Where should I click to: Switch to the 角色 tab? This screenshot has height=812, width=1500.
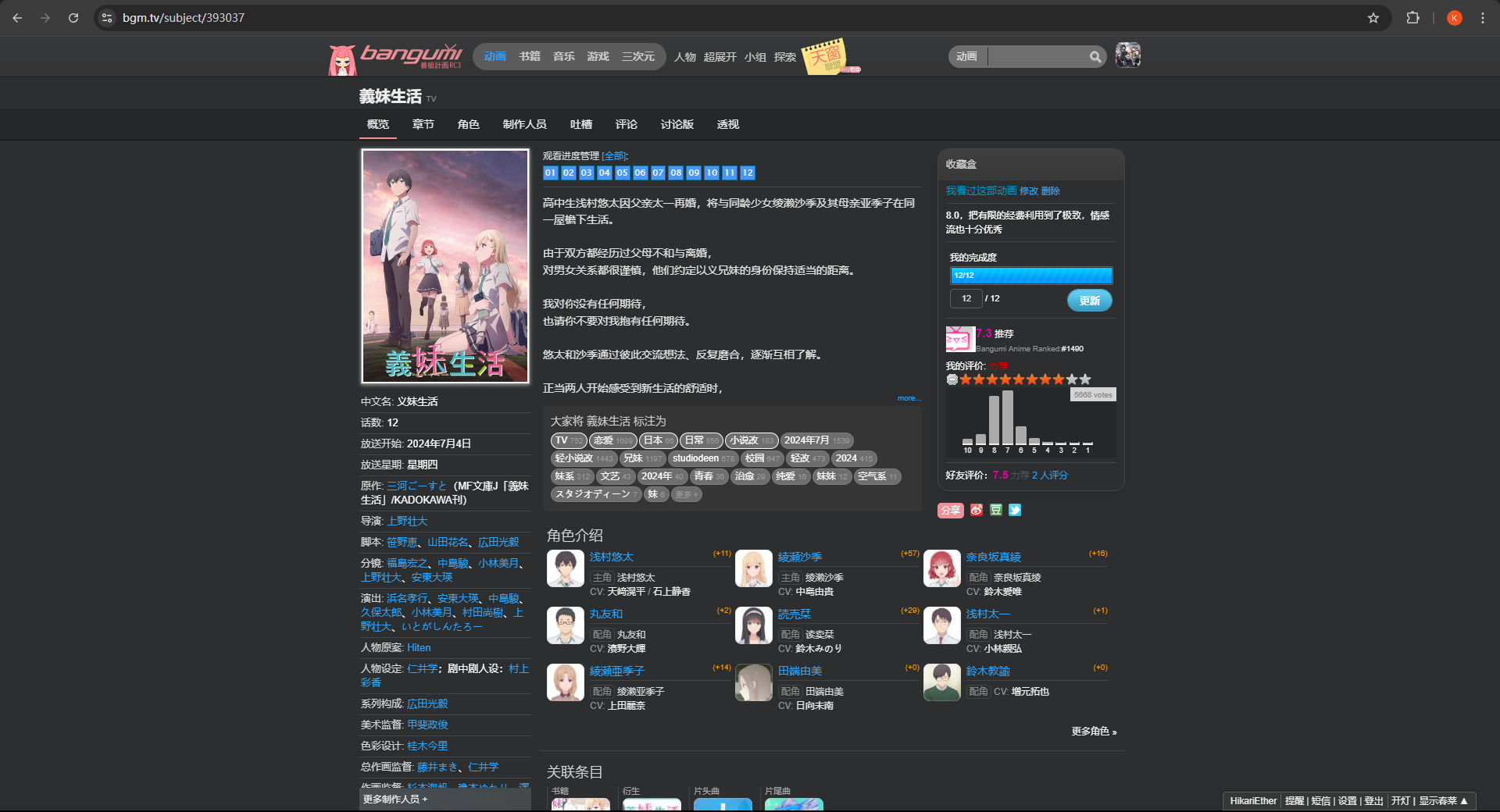pos(468,124)
